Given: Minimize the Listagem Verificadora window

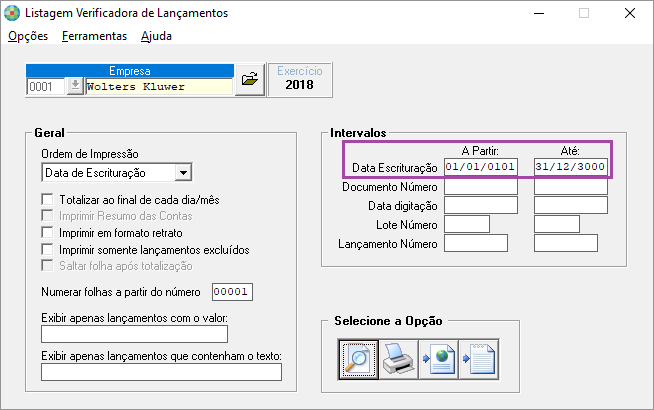Looking at the screenshot, I should click(x=539, y=14).
